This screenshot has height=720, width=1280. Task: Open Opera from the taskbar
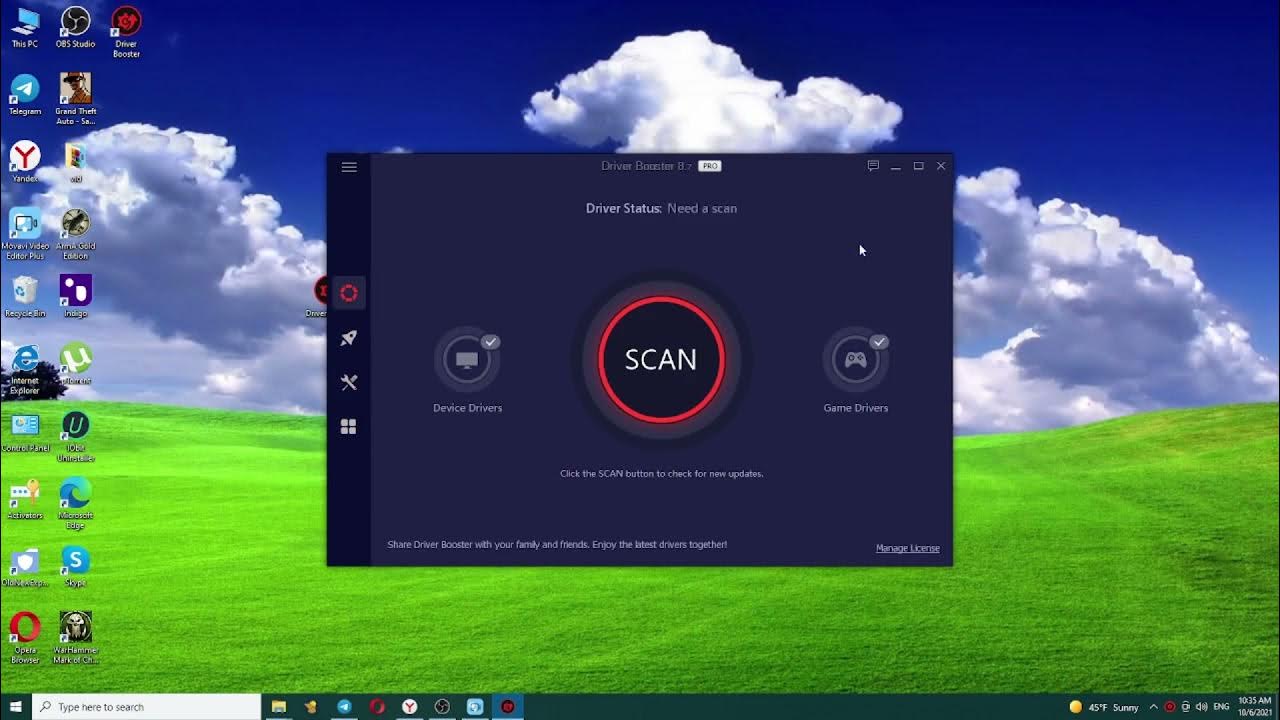click(x=377, y=707)
